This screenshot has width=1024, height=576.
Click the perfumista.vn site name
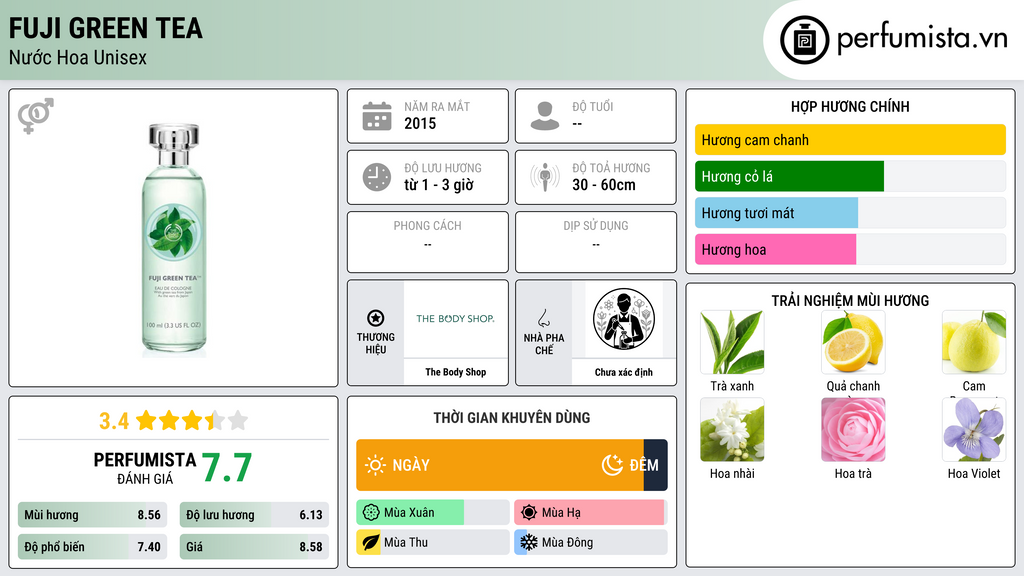921,39
